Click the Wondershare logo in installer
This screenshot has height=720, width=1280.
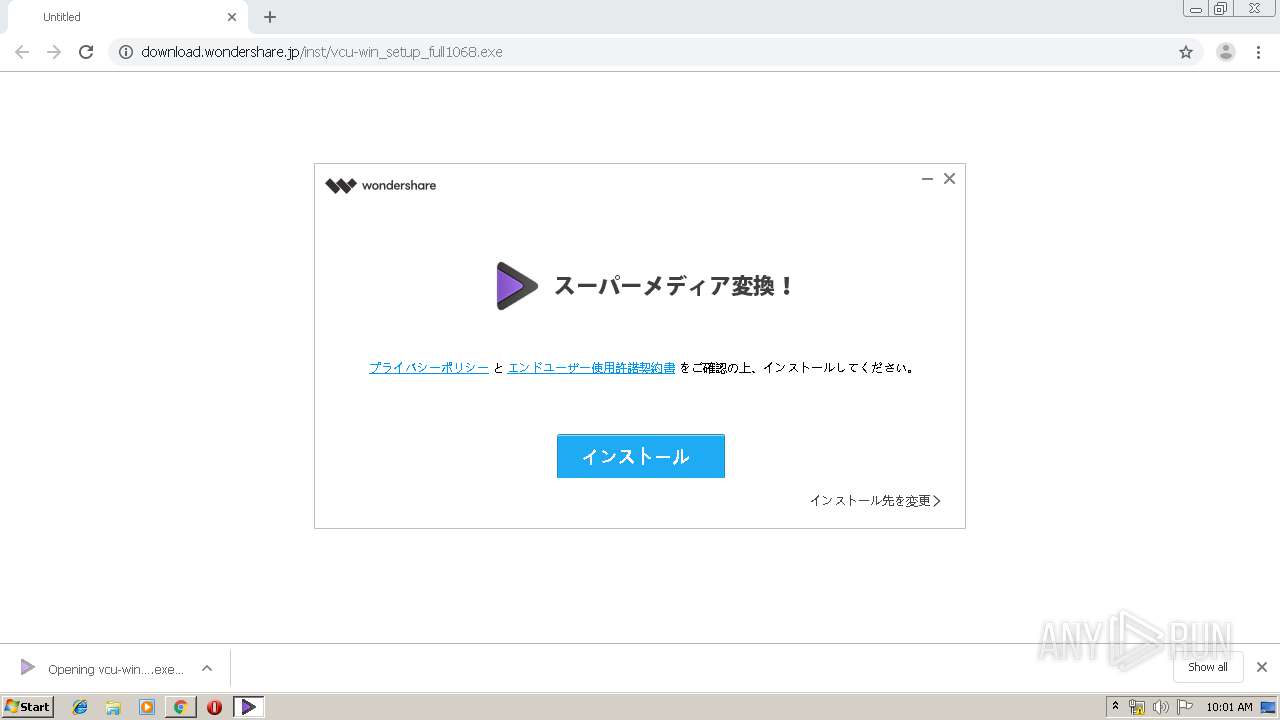point(381,185)
